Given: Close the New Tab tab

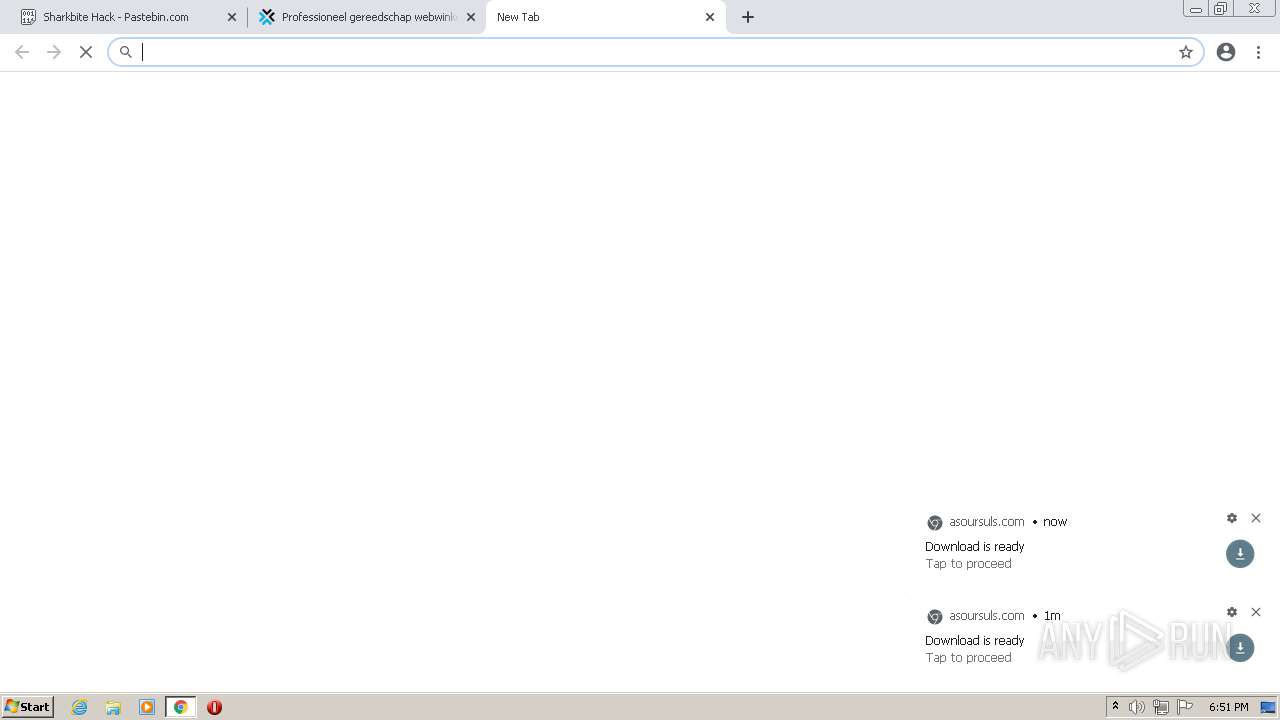Looking at the screenshot, I should (710, 17).
